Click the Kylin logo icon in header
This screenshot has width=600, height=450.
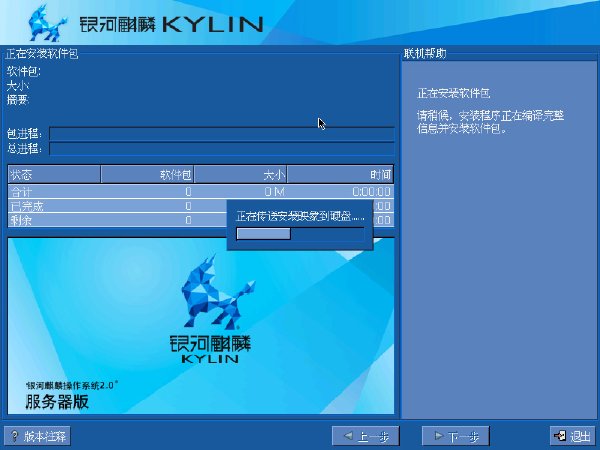pyautogui.click(x=47, y=24)
